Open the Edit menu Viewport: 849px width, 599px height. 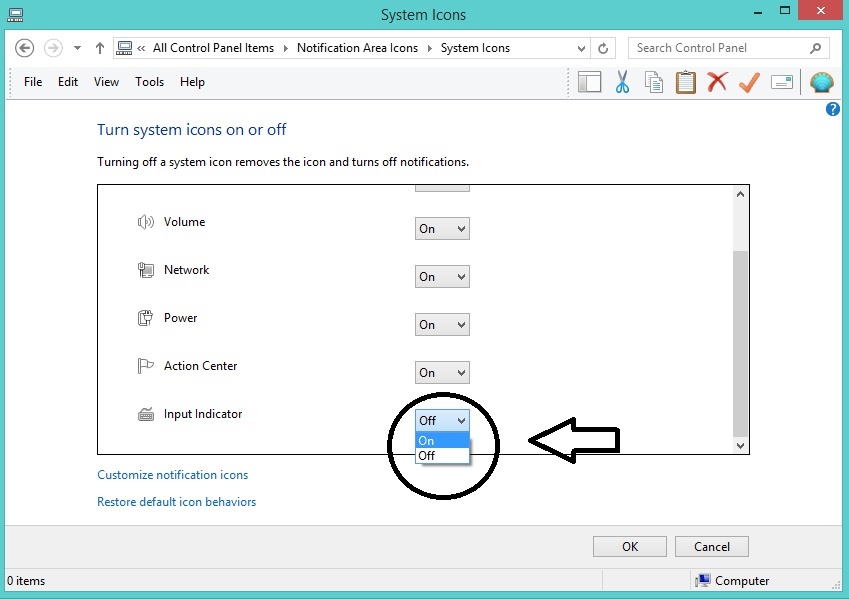click(x=68, y=82)
